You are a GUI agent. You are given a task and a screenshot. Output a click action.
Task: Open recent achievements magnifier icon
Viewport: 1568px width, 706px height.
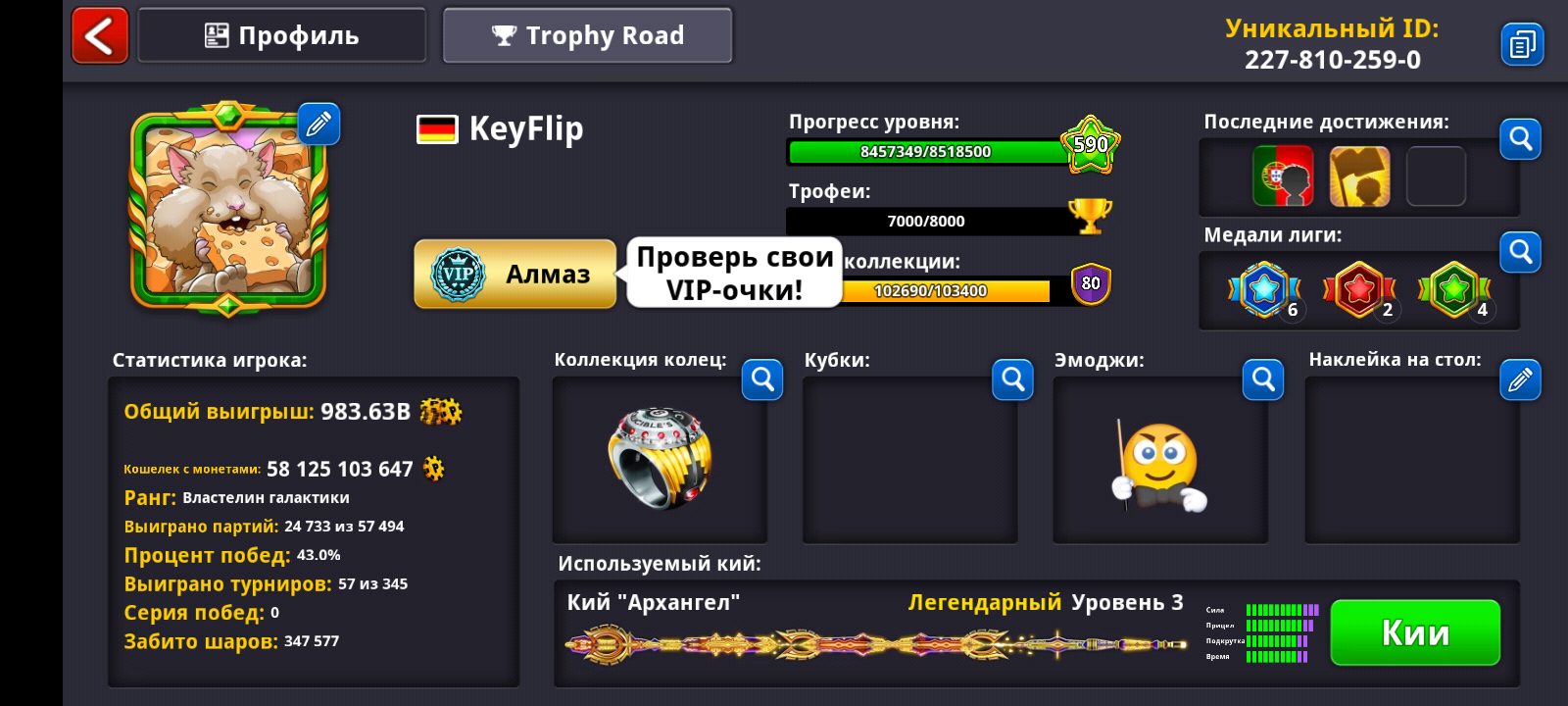[1520, 139]
